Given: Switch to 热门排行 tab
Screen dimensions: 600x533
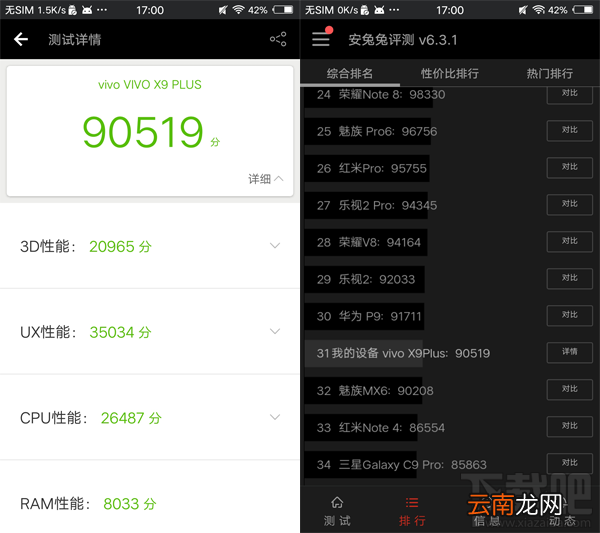Looking at the screenshot, I should [549, 73].
